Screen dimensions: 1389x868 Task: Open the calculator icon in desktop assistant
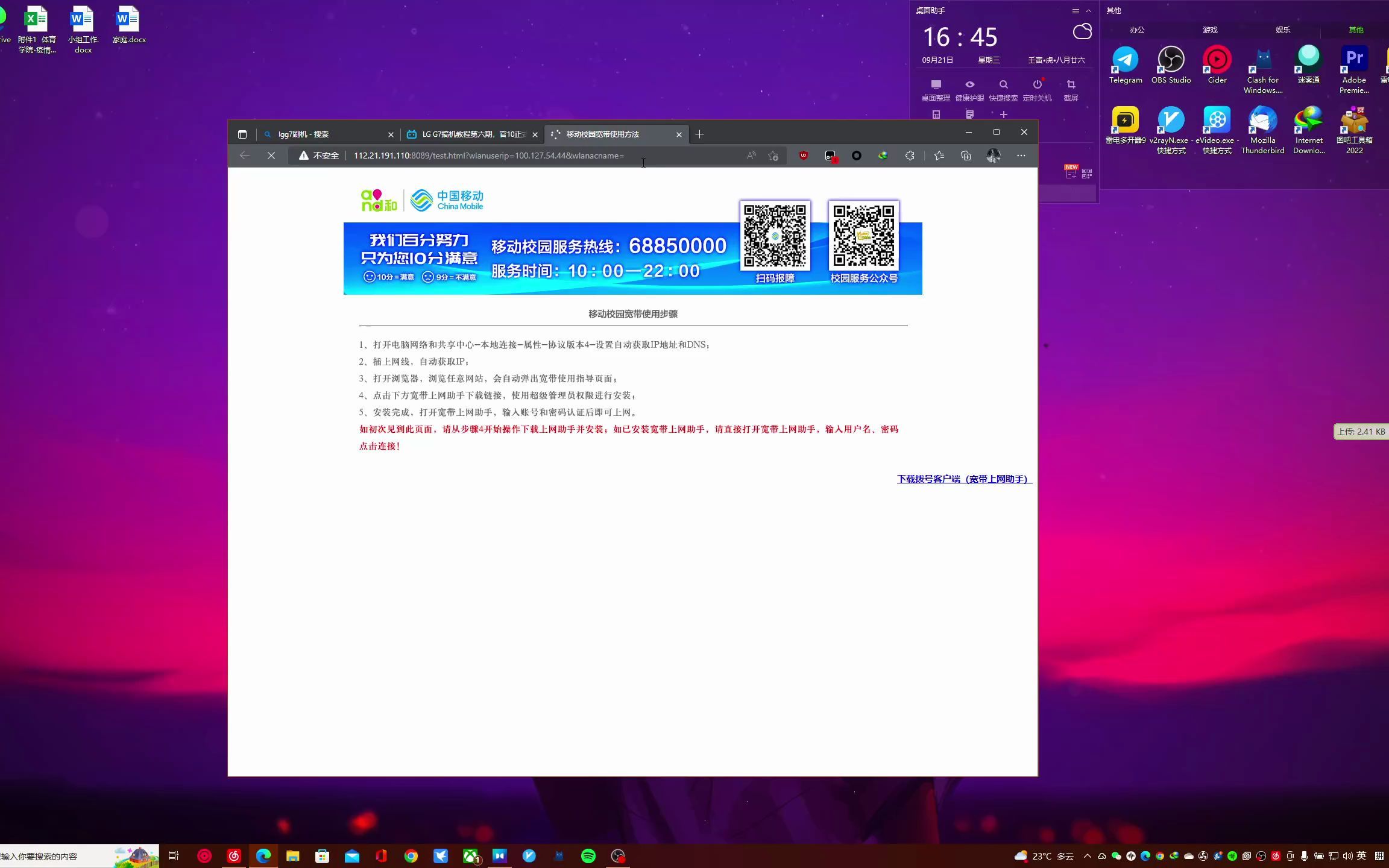coord(936,114)
